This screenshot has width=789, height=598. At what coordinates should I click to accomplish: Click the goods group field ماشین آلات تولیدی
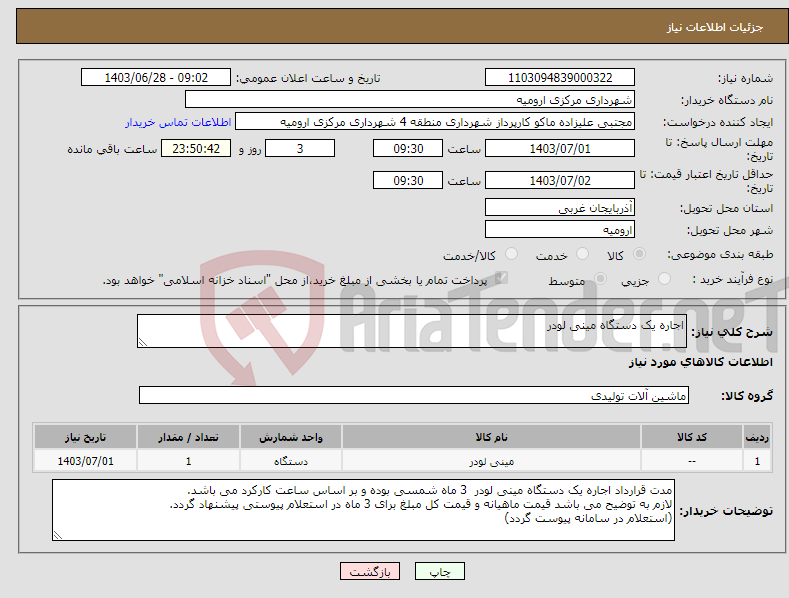pyautogui.click(x=414, y=395)
